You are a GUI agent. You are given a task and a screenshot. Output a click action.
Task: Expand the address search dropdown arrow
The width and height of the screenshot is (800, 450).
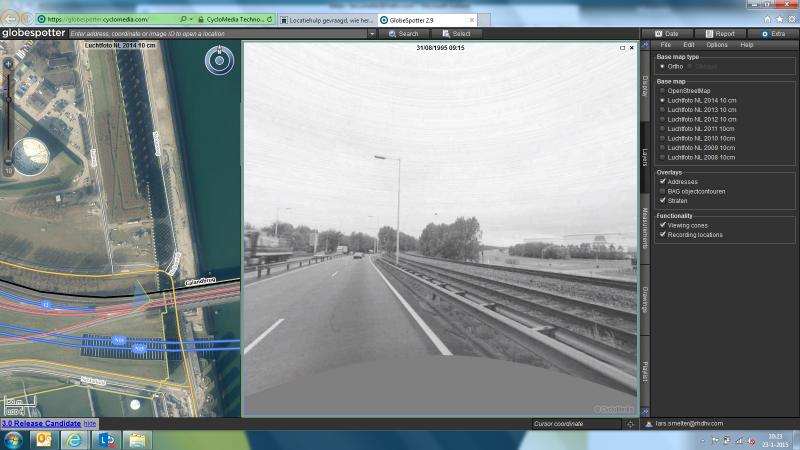pyautogui.click(x=372, y=34)
